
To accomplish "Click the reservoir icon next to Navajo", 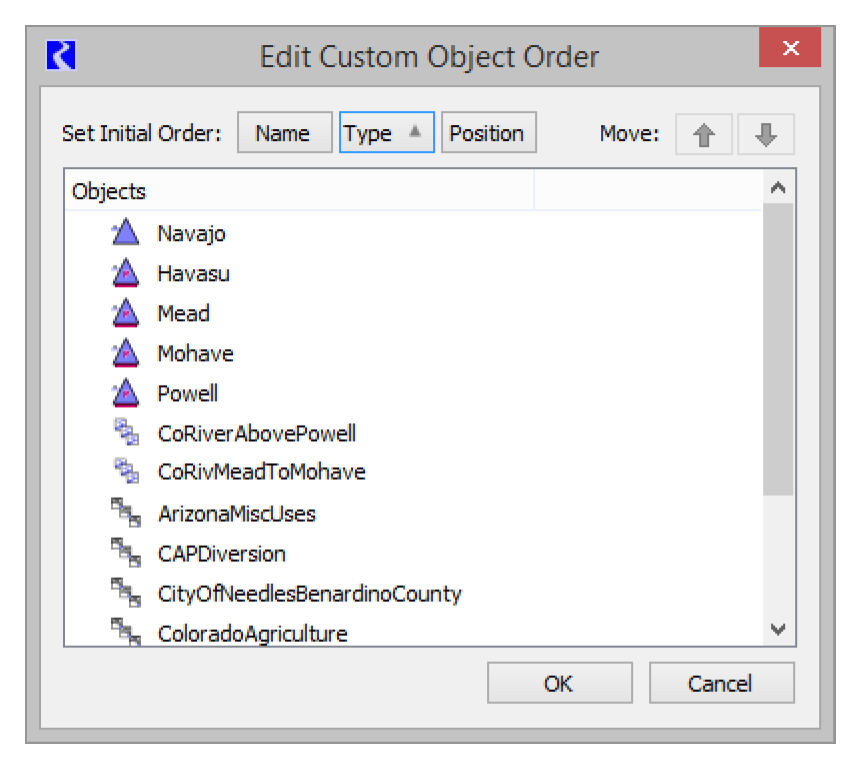I will 124,234.
